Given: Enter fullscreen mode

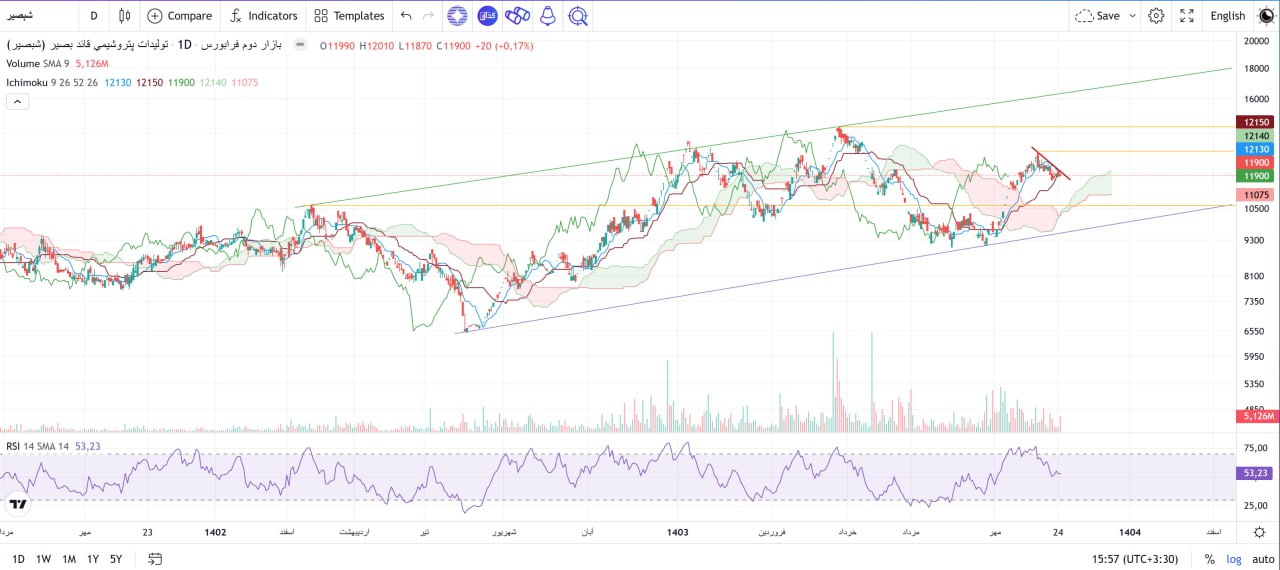Looking at the screenshot, I should pyautogui.click(x=1187, y=15).
